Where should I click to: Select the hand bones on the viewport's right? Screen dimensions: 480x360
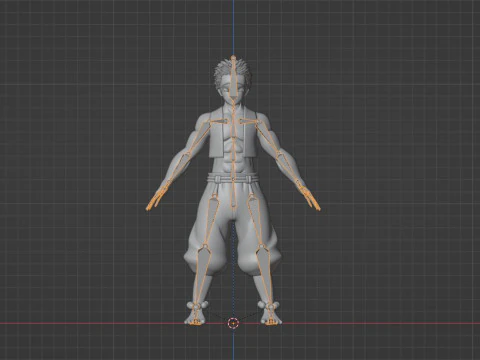point(310,196)
